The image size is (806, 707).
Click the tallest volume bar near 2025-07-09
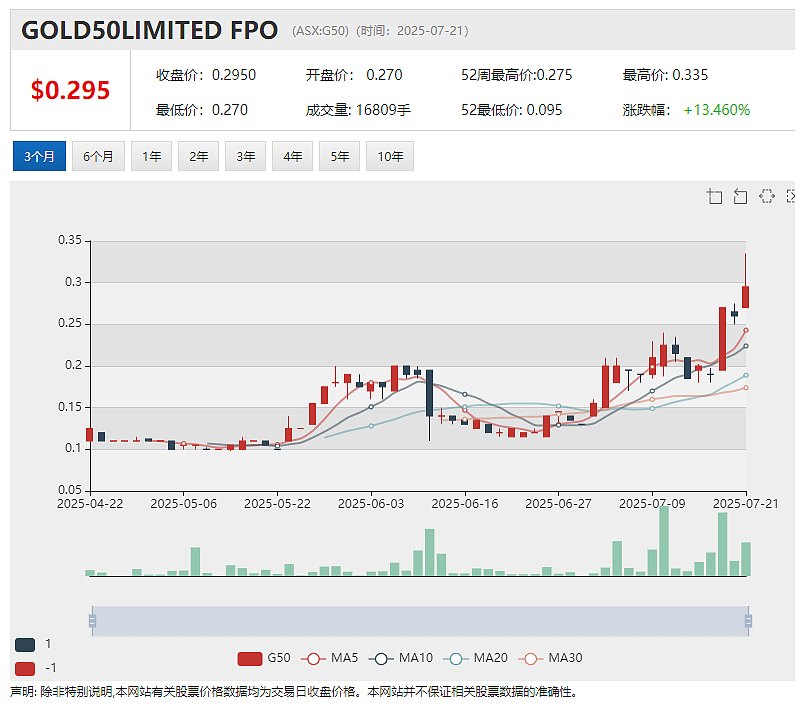click(x=664, y=540)
